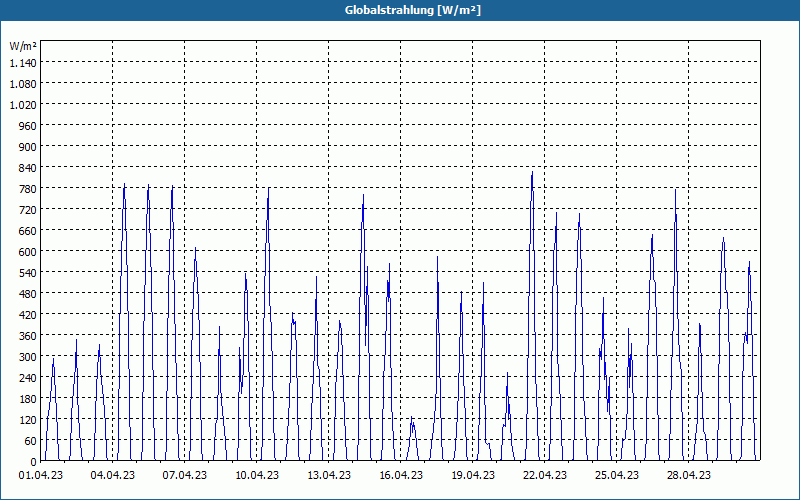
Task: Click the Globalstrahlung [W/m²] chart title
Action: pos(412,10)
